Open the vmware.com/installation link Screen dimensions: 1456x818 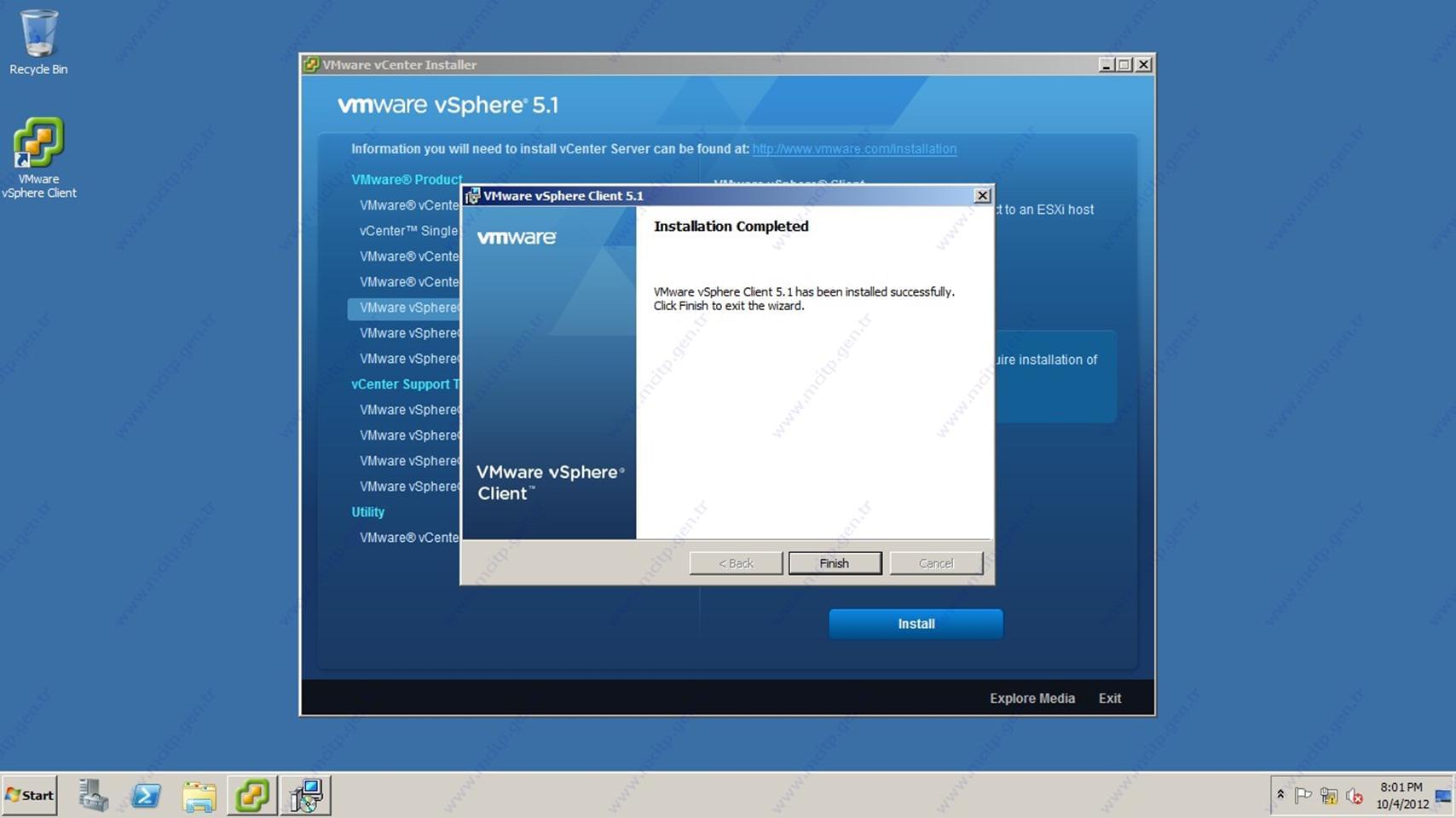coord(854,148)
